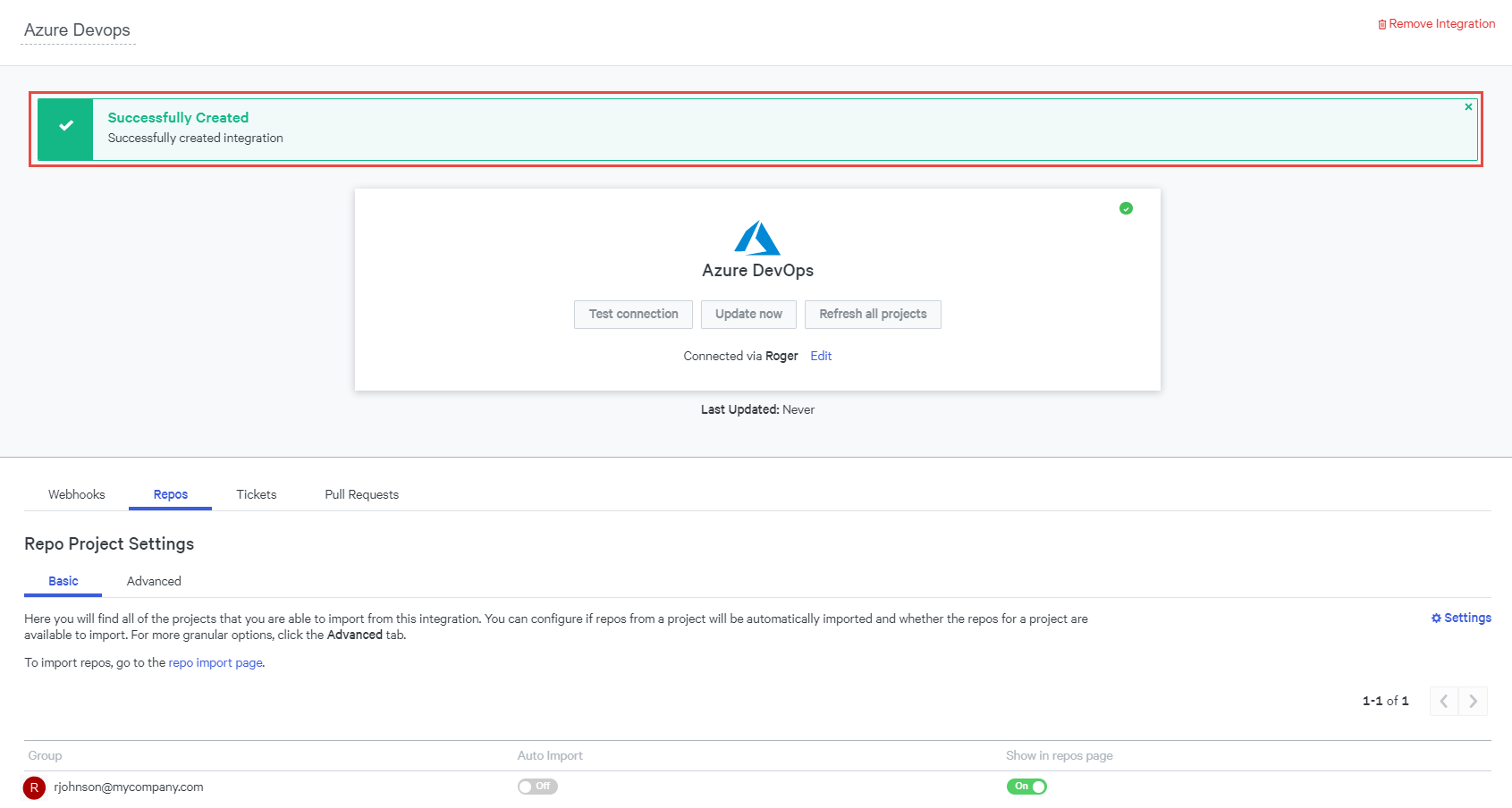
Task: Click the Edit connection link
Action: pyautogui.click(x=821, y=356)
